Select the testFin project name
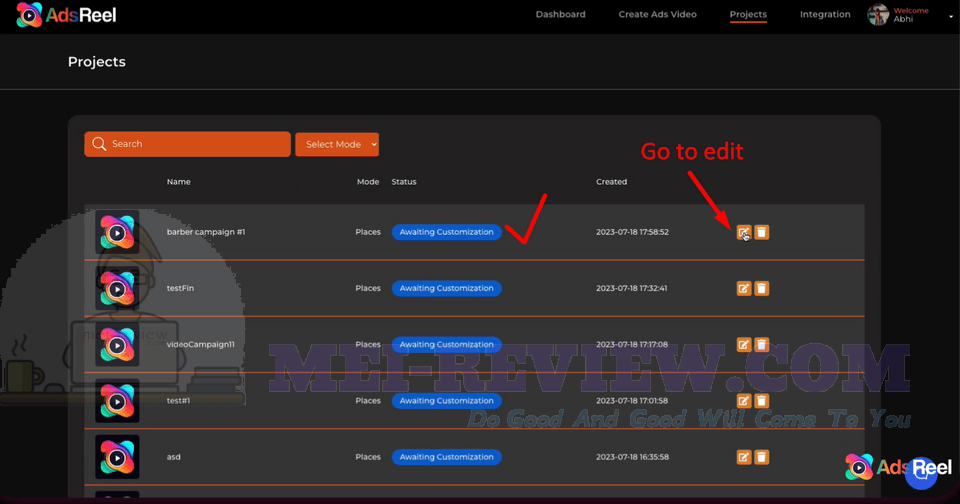 point(180,288)
